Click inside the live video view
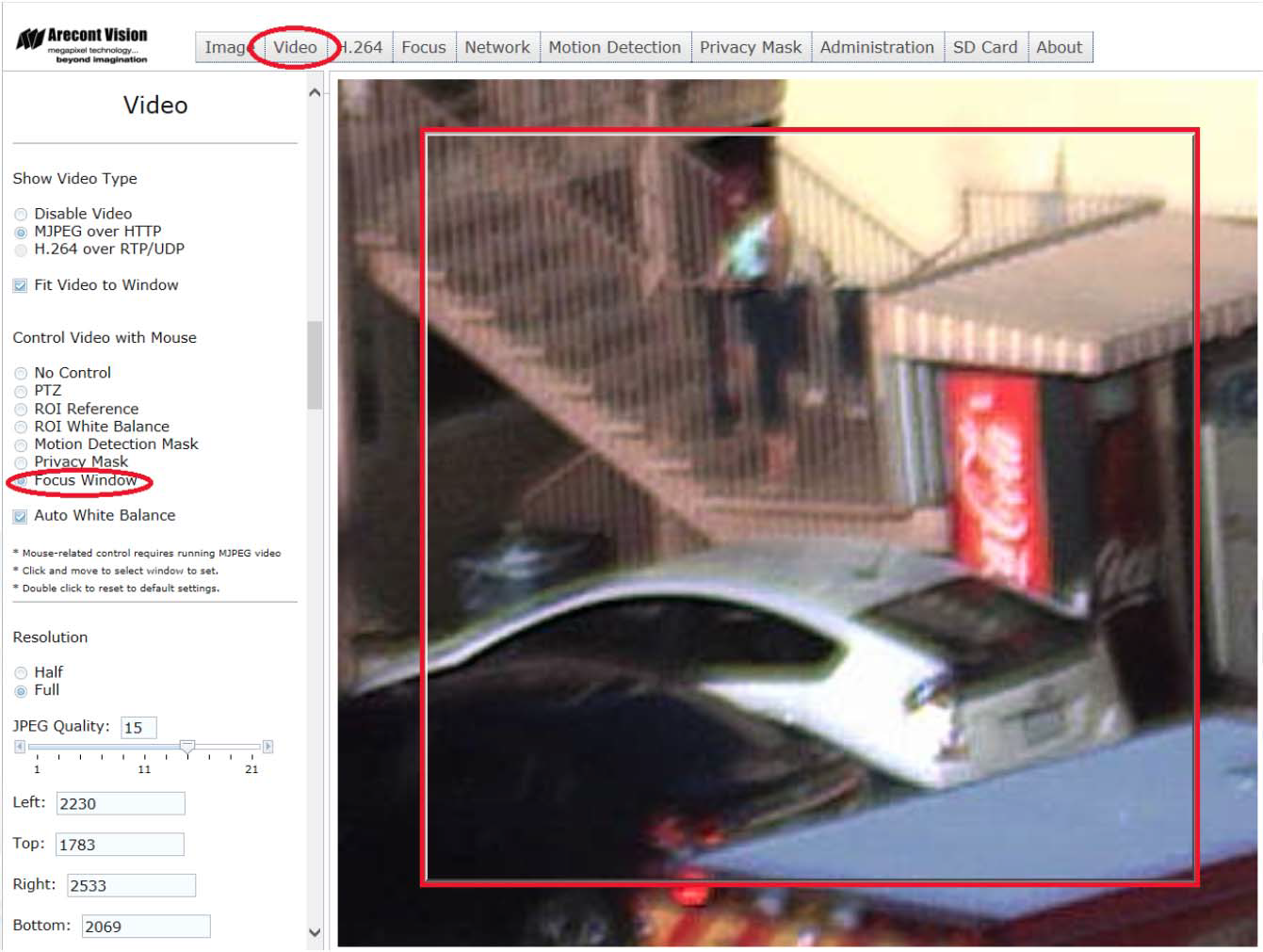The width and height of the screenshot is (1263, 952). click(797, 513)
